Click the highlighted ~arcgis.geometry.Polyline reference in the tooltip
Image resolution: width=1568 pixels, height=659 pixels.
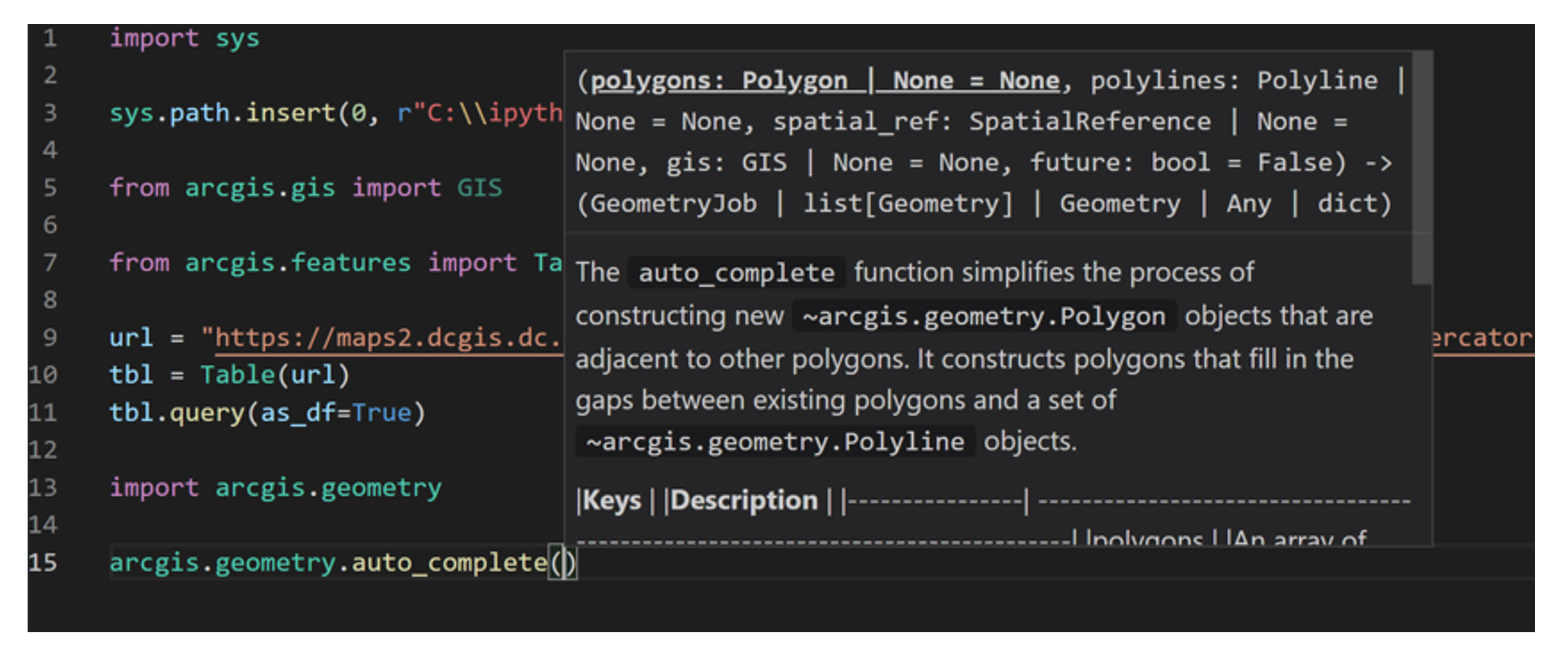[775, 441]
